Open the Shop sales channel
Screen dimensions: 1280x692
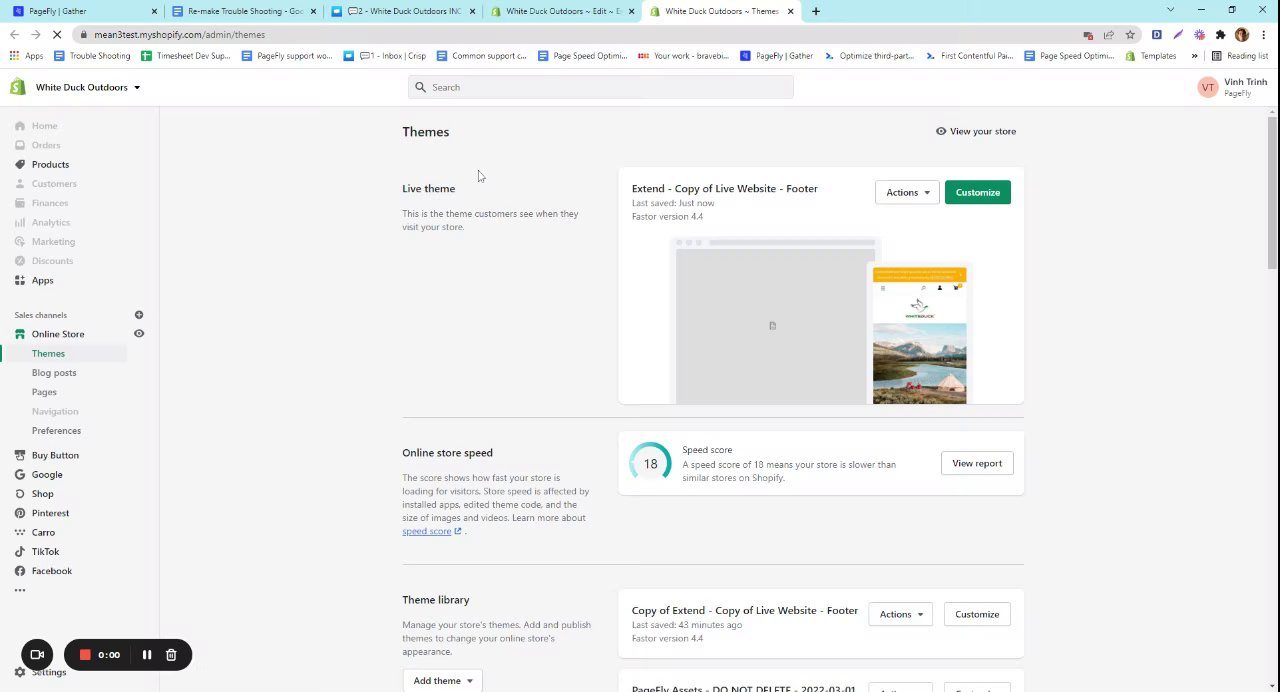(42, 494)
